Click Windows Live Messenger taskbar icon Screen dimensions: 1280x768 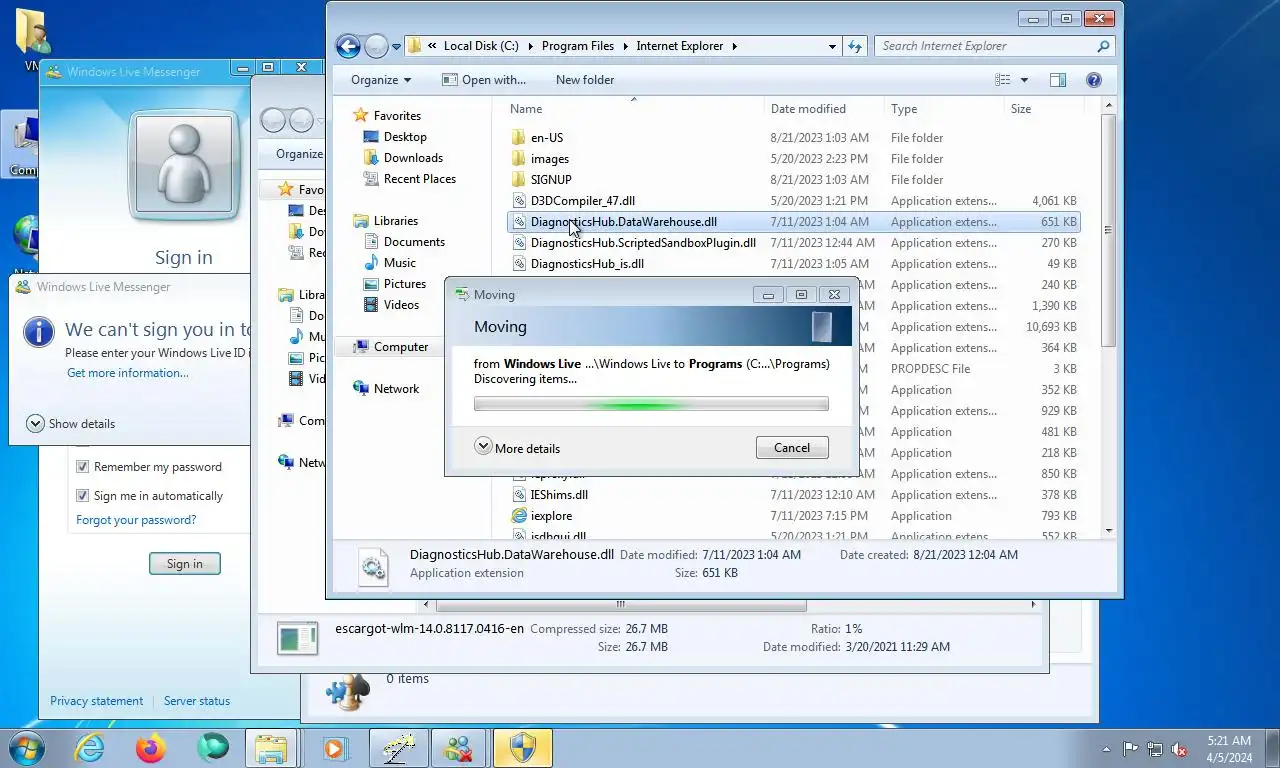pos(459,748)
